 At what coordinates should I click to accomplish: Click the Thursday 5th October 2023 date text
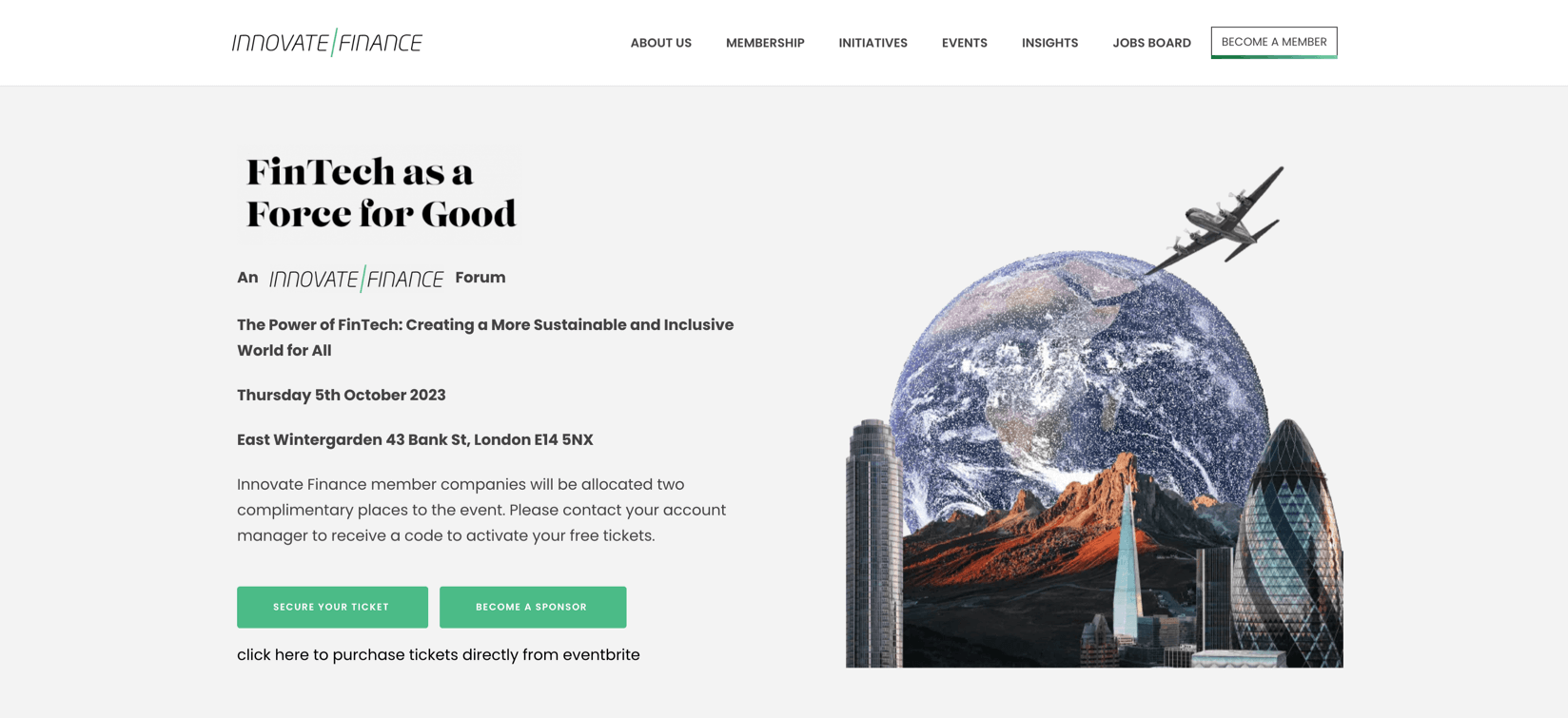coord(341,395)
